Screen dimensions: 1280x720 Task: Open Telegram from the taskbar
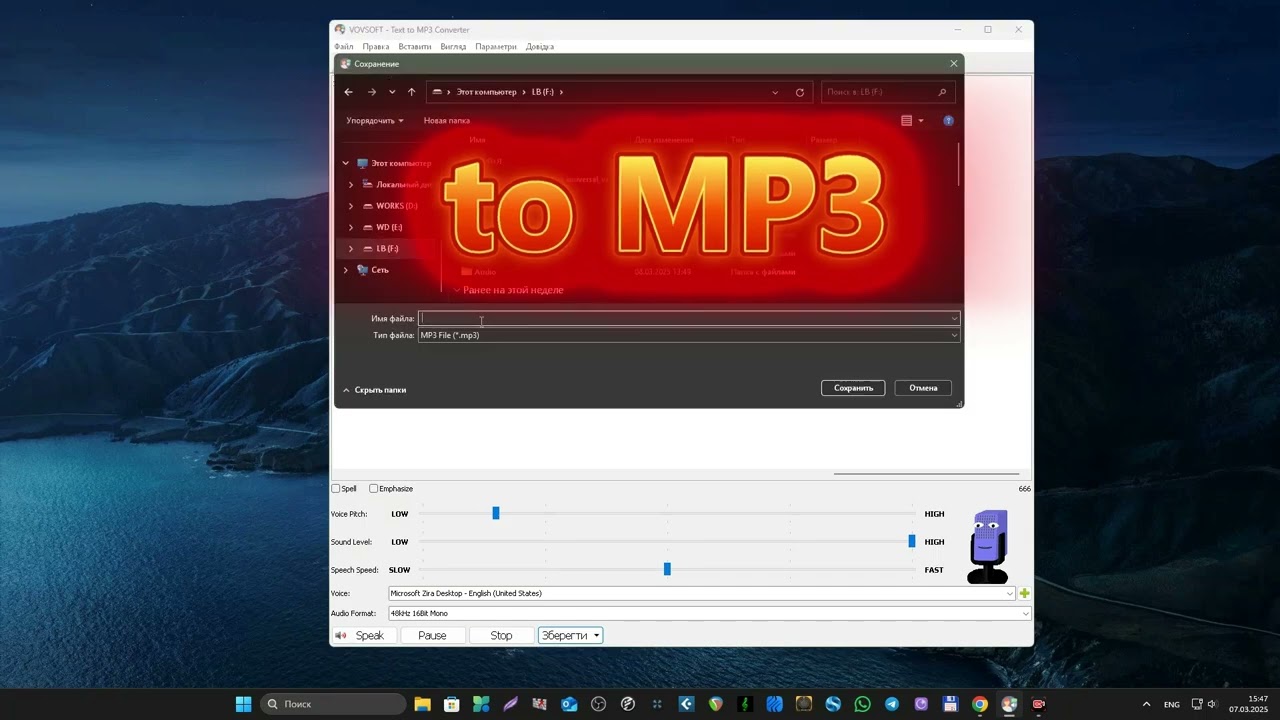[892, 704]
